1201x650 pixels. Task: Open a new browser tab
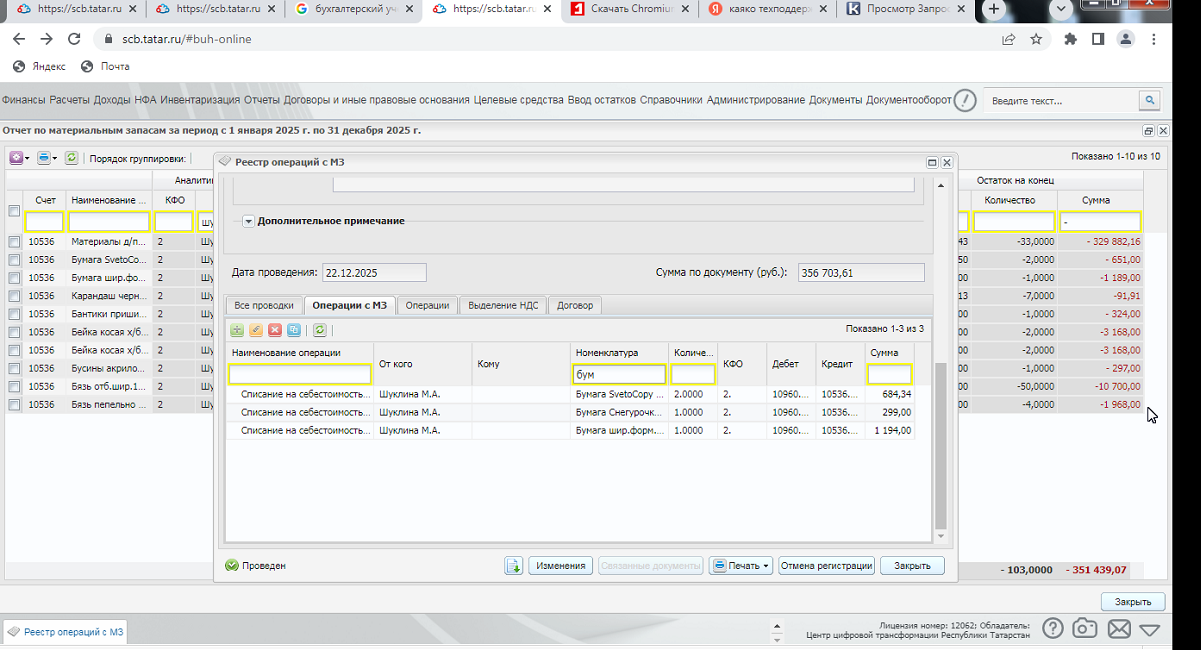(994, 9)
